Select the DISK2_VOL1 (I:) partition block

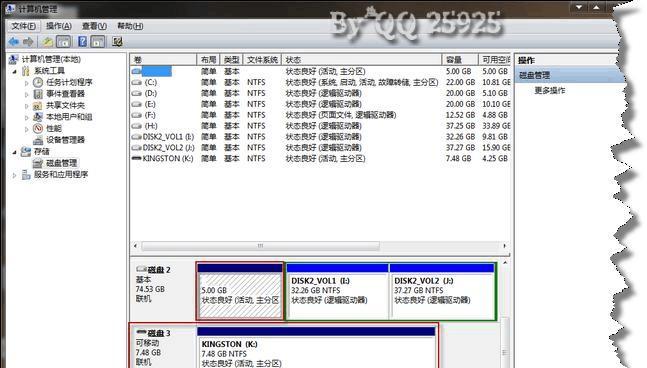[x=337, y=291]
